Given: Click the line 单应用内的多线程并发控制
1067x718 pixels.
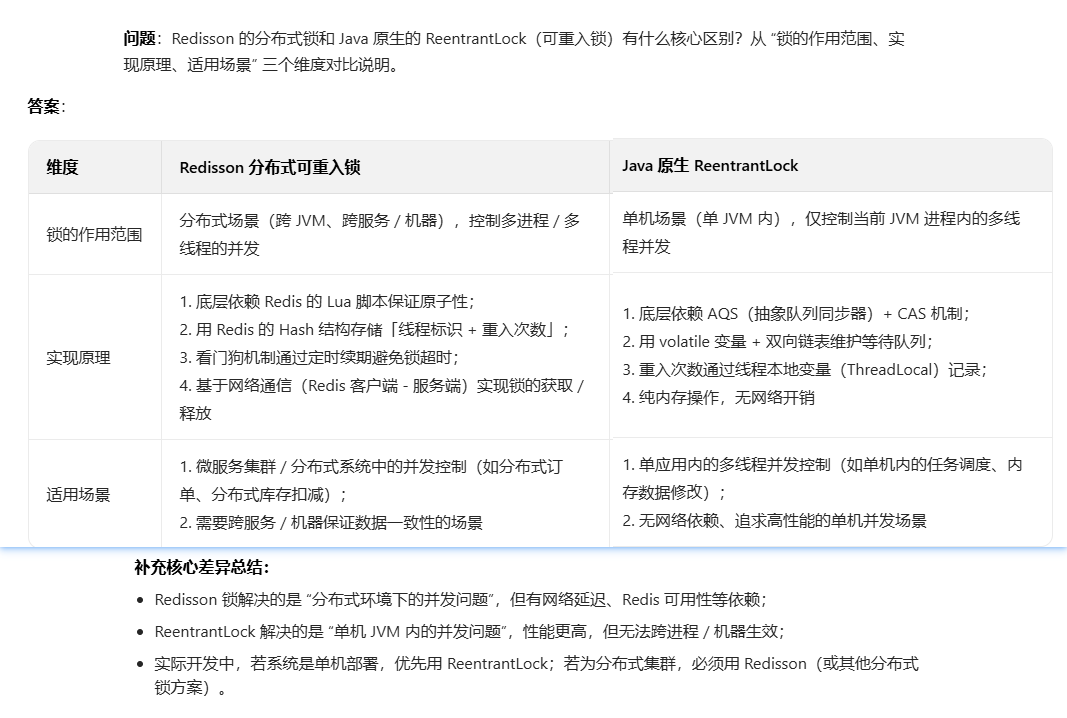Looking at the screenshot, I should tap(822, 478).
